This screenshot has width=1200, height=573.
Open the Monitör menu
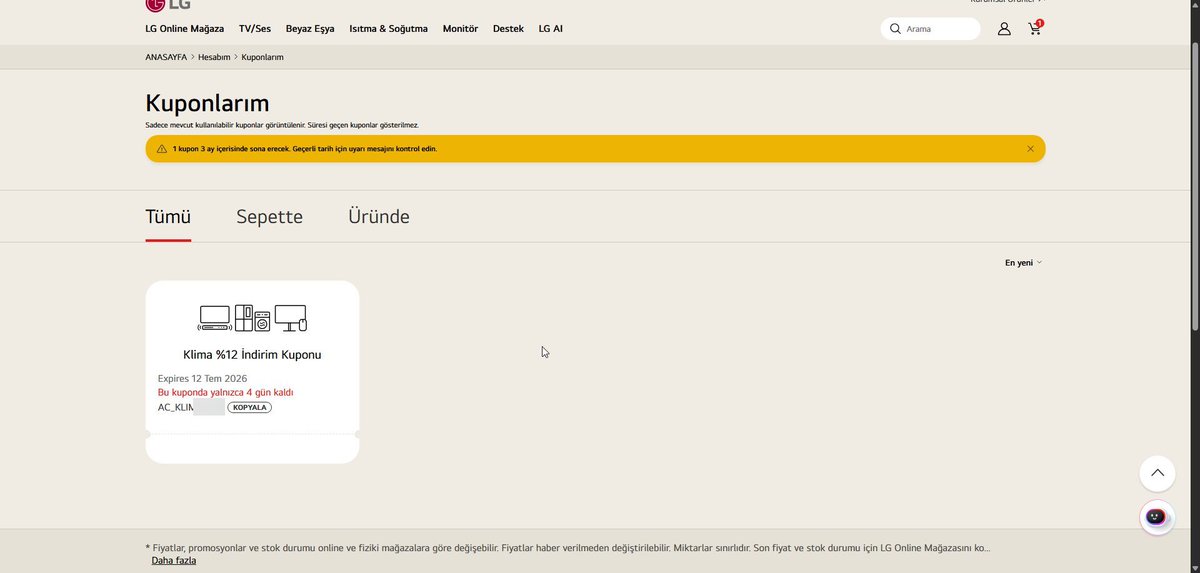point(460,29)
